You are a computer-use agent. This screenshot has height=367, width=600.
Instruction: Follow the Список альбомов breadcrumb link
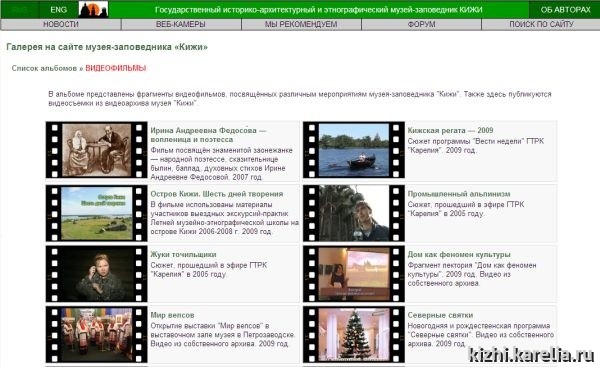tap(44, 69)
